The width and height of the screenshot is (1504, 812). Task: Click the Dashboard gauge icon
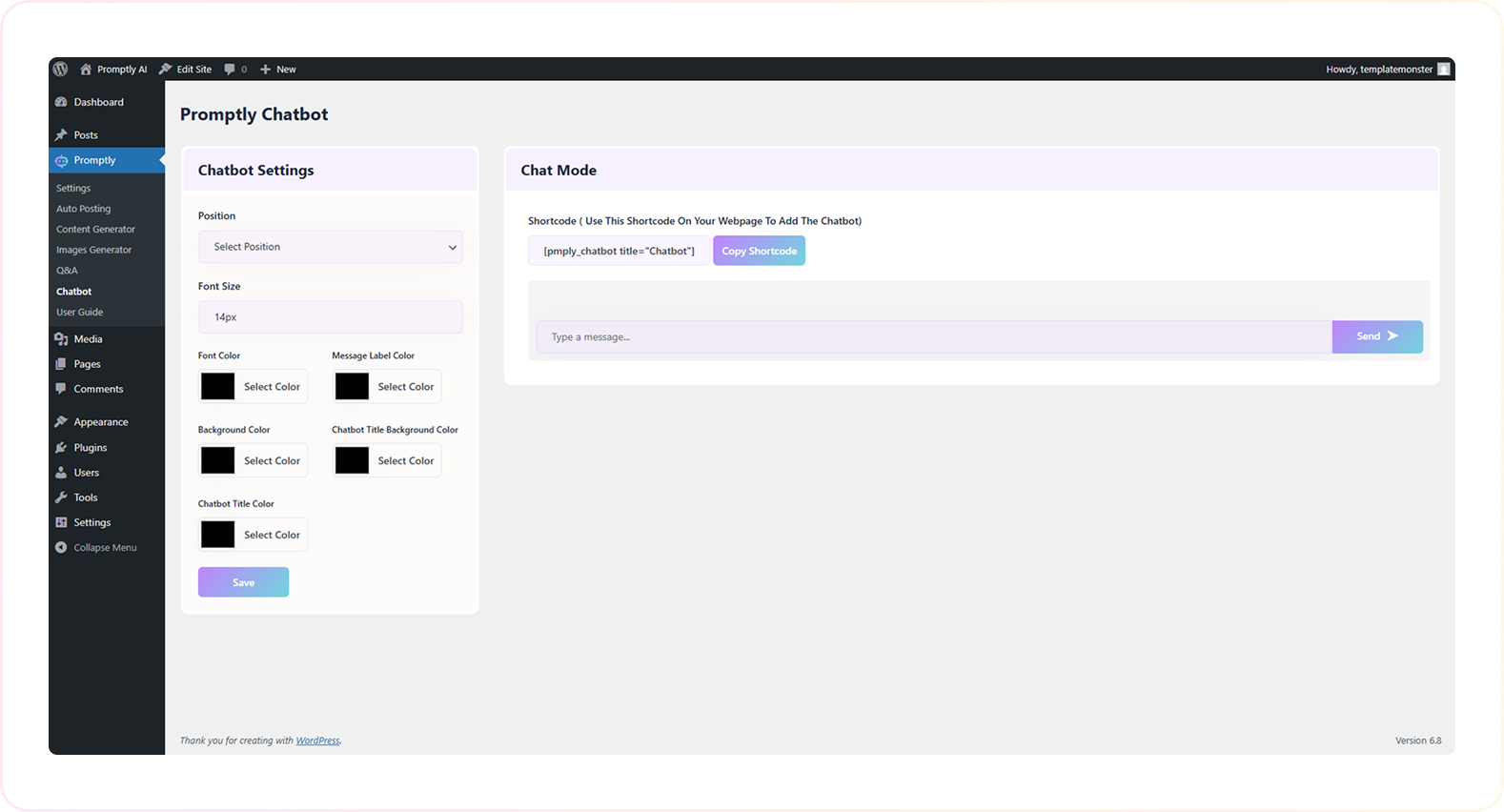(x=61, y=102)
